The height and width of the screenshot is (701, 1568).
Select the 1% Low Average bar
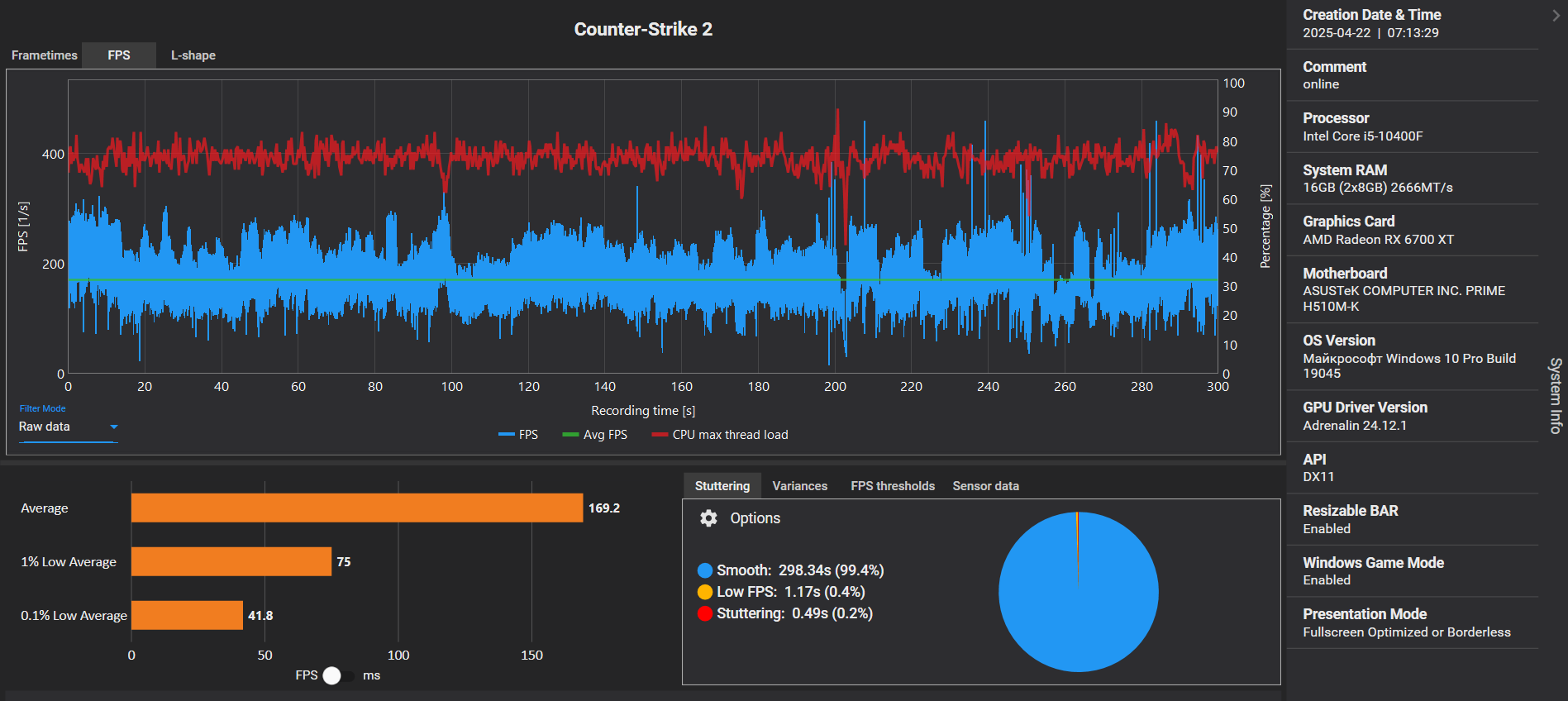(x=231, y=561)
